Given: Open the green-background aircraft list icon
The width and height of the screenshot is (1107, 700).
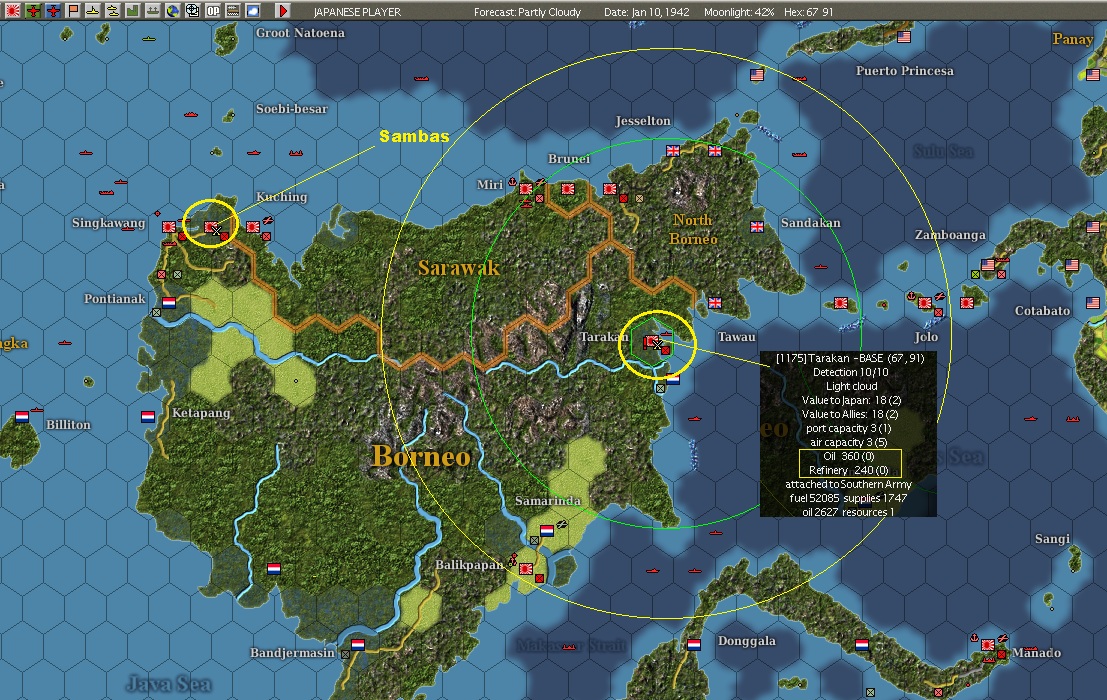Looking at the screenshot, I should [x=33, y=11].
